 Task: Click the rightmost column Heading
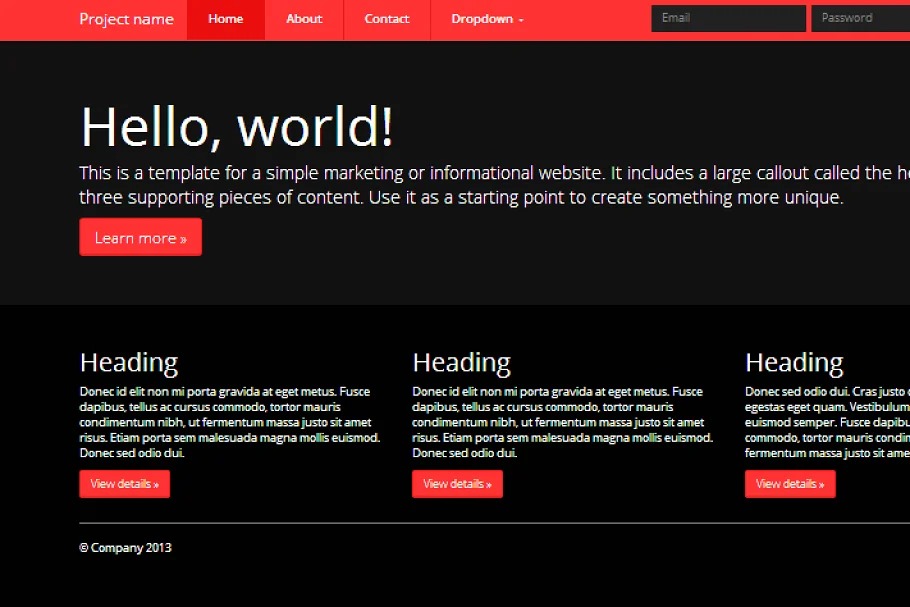(x=794, y=362)
